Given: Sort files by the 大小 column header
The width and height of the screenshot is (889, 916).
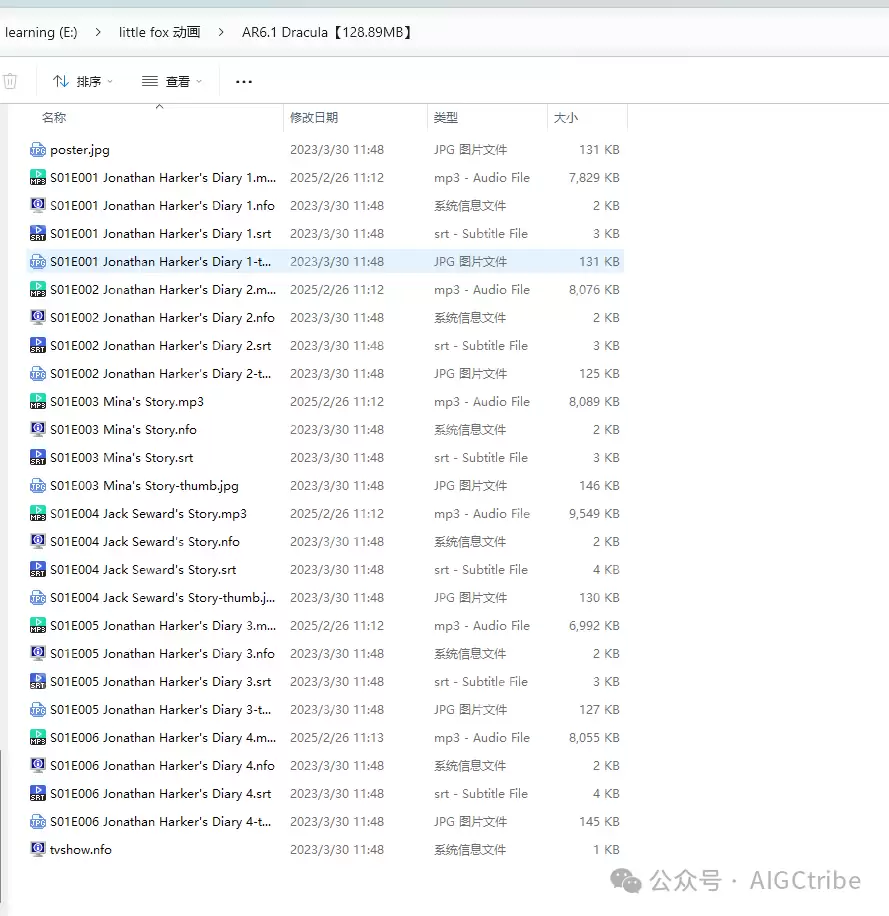Looking at the screenshot, I should (x=566, y=117).
